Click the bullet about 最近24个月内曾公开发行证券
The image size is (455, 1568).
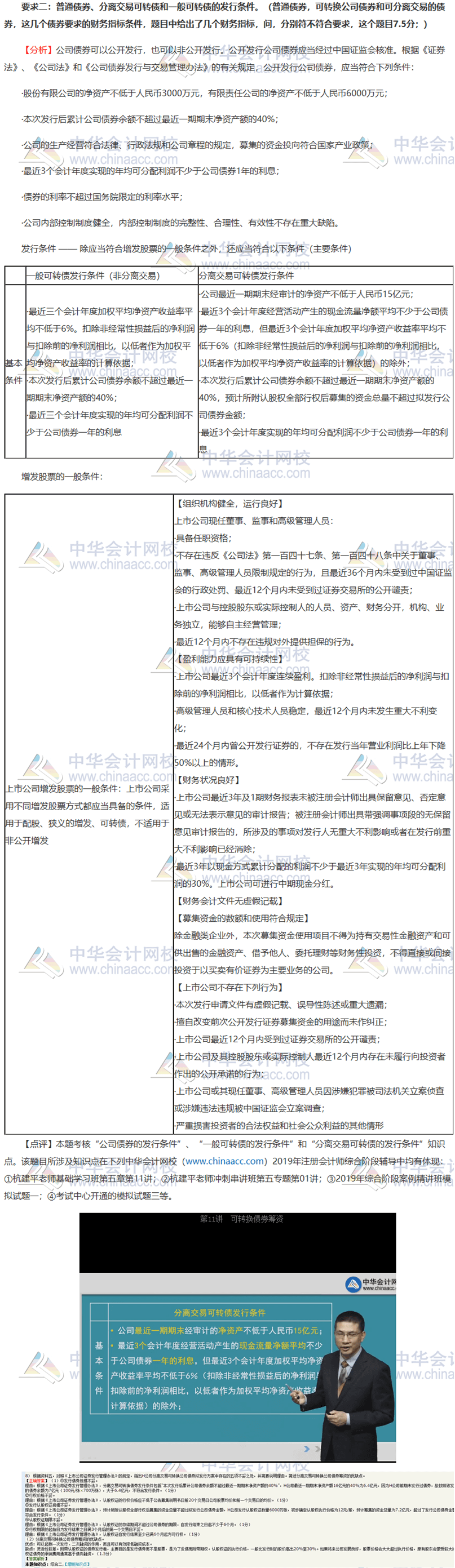pos(310,753)
